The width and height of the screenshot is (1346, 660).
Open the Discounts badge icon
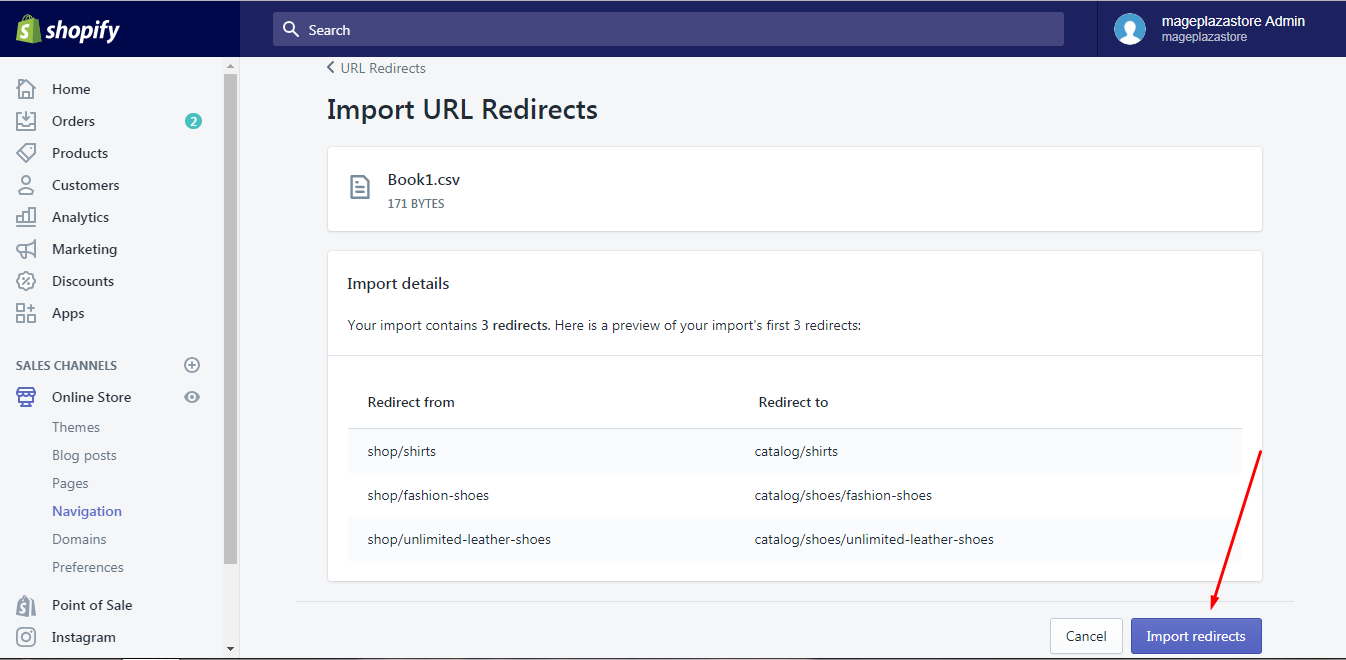[26, 281]
